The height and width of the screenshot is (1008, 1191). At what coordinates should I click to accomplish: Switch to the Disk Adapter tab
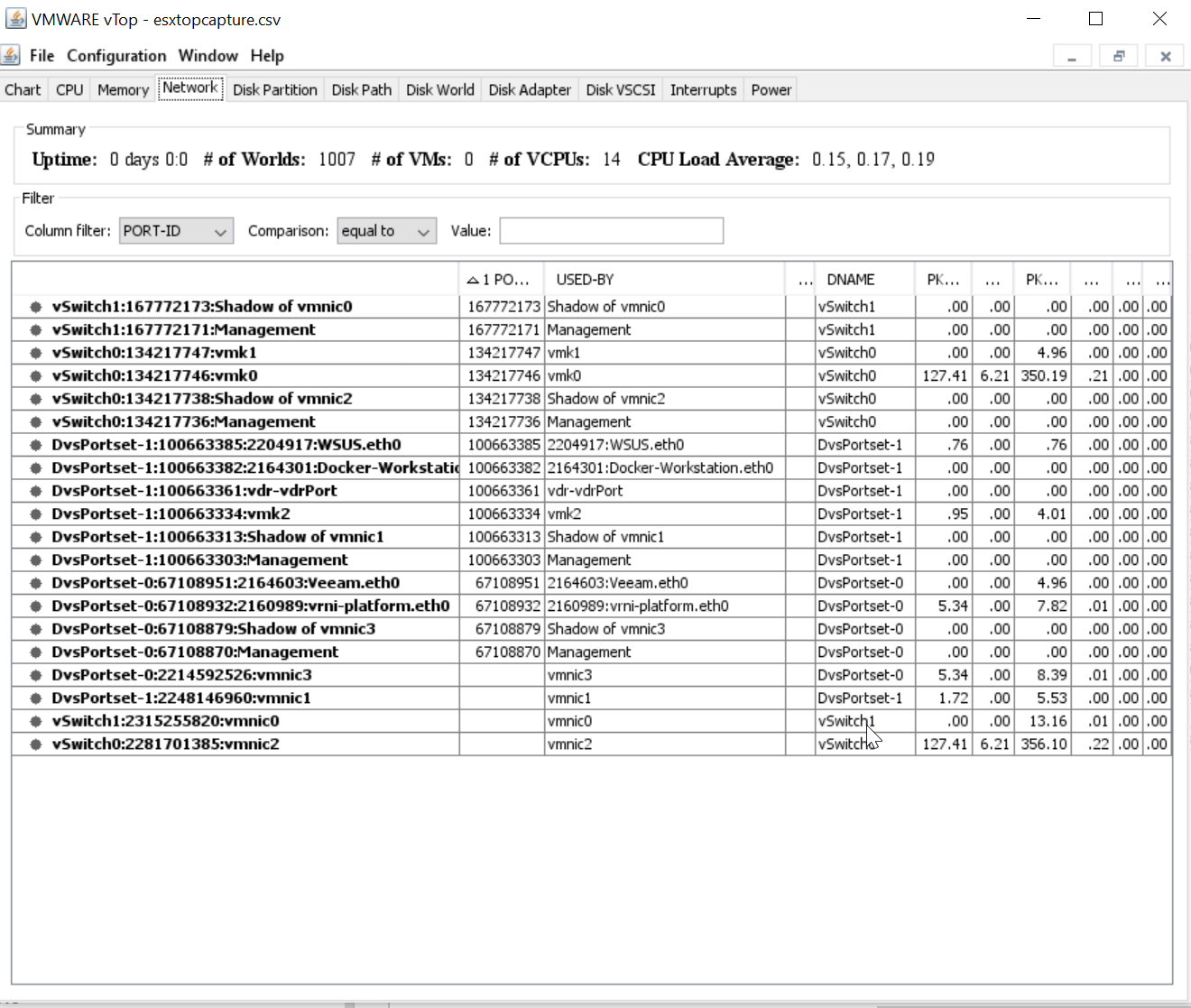(x=530, y=90)
